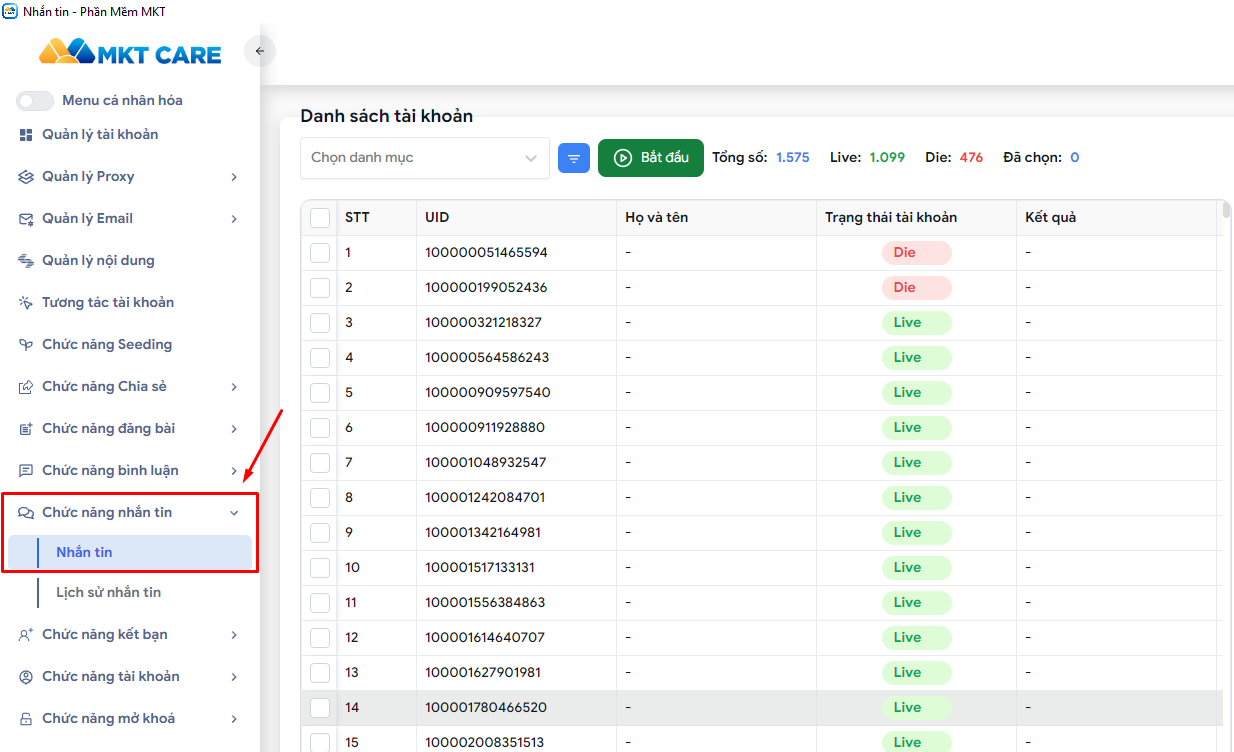The width and height of the screenshot is (1234, 752).
Task: Open Chức năng Seeding menu item
Action: [130, 345]
